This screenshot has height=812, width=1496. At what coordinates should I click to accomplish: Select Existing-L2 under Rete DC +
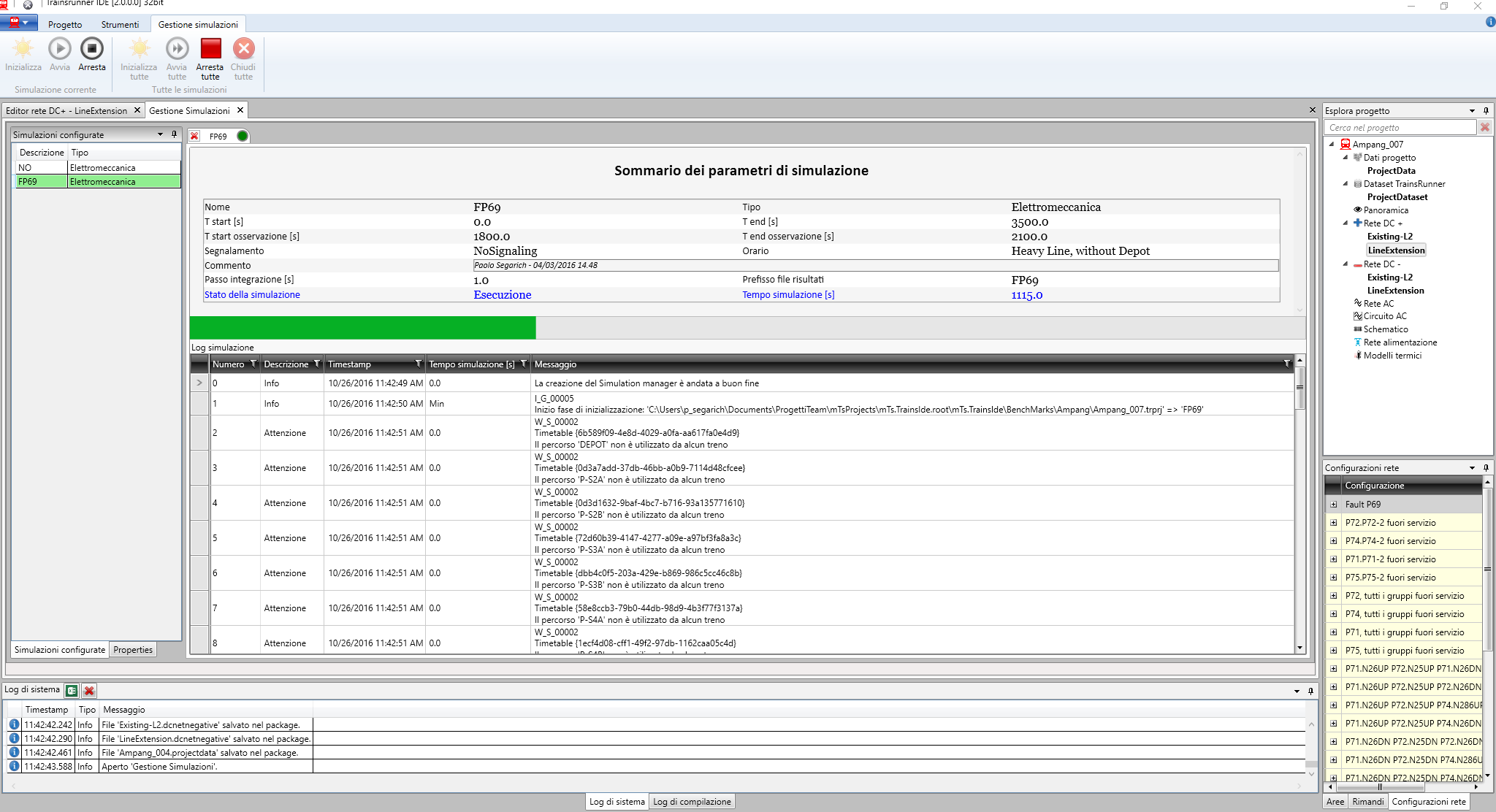(1389, 237)
